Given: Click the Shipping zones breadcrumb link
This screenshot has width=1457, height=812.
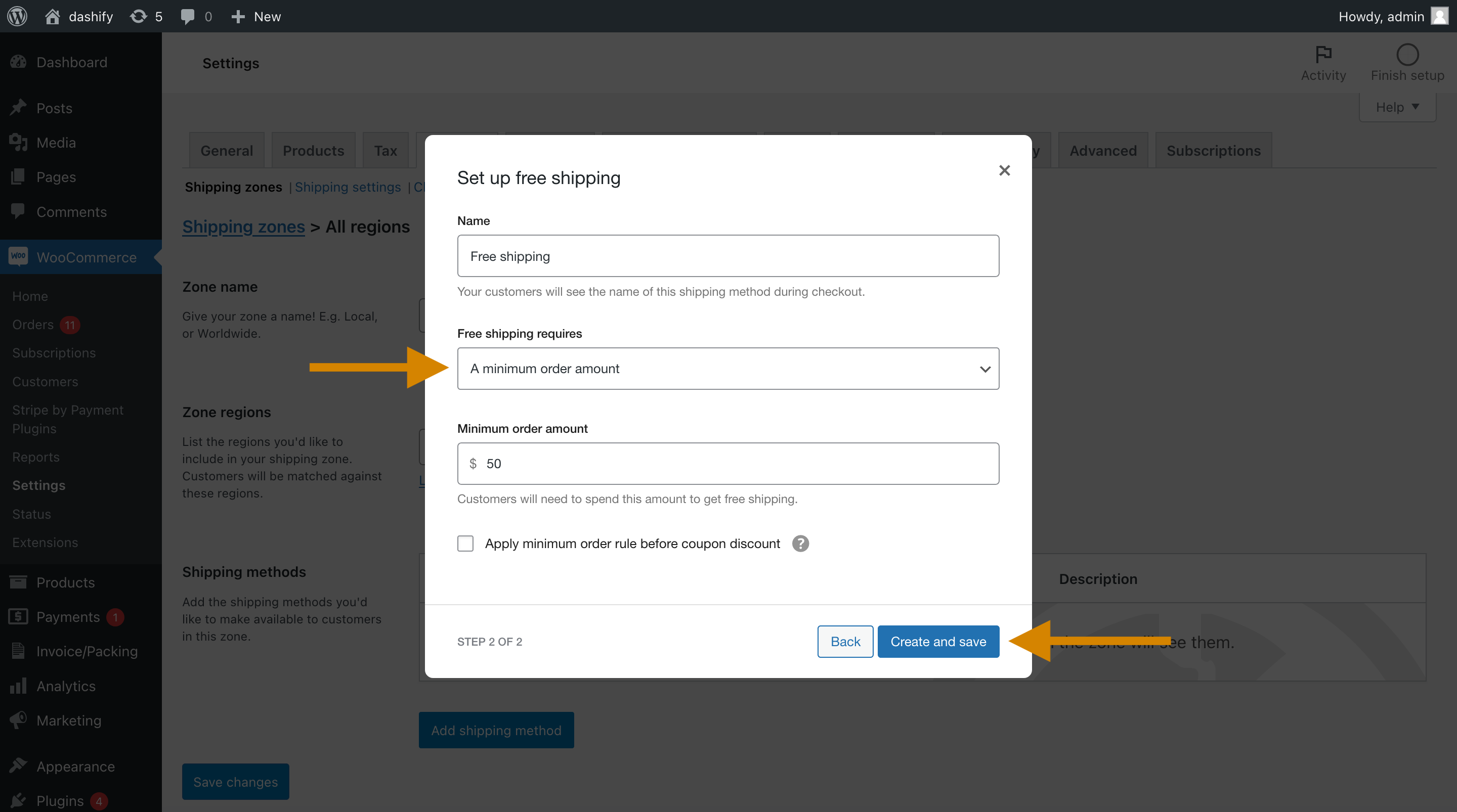Looking at the screenshot, I should [243, 225].
